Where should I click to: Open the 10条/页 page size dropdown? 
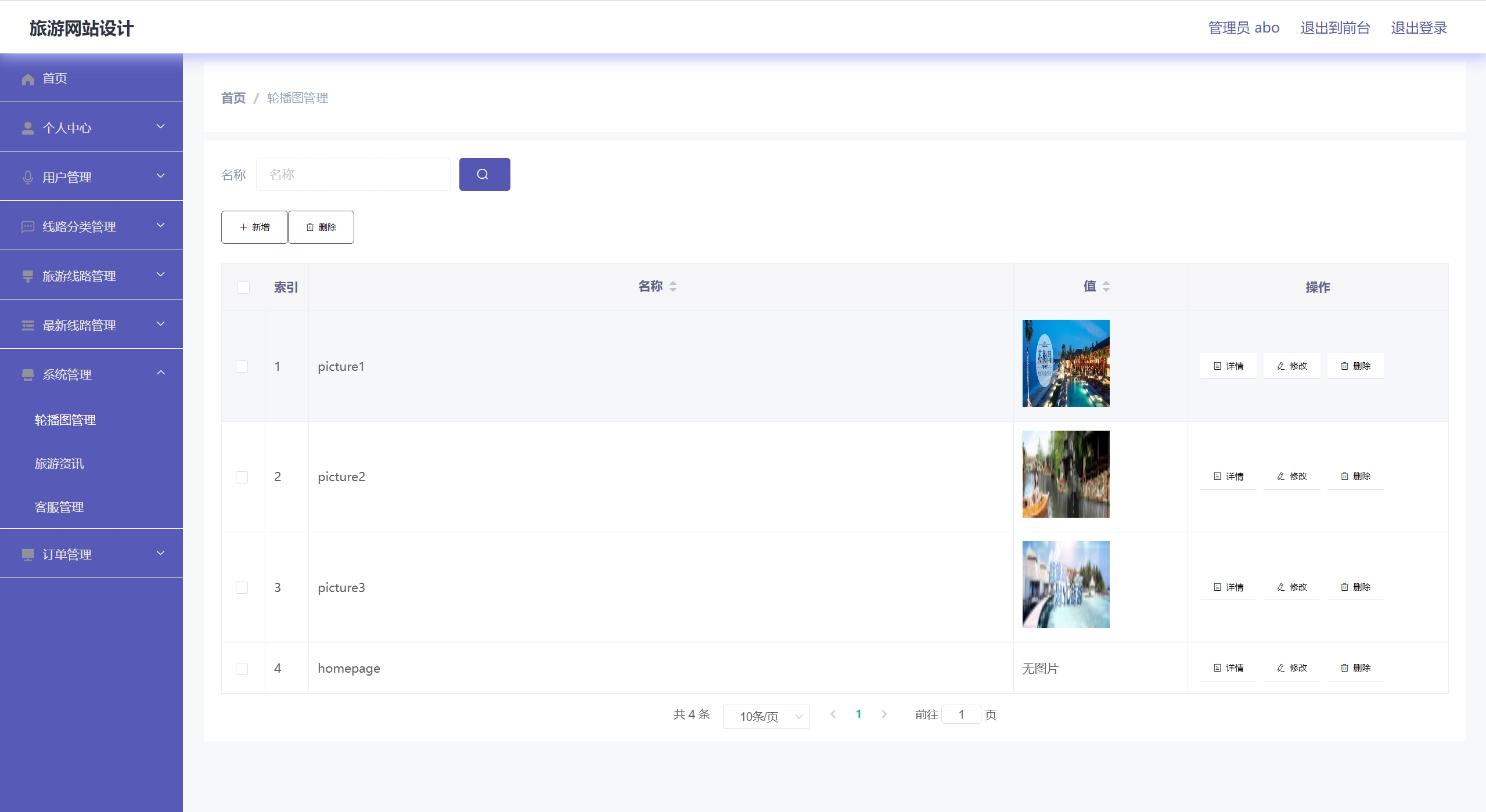pyautogui.click(x=766, y=716)
